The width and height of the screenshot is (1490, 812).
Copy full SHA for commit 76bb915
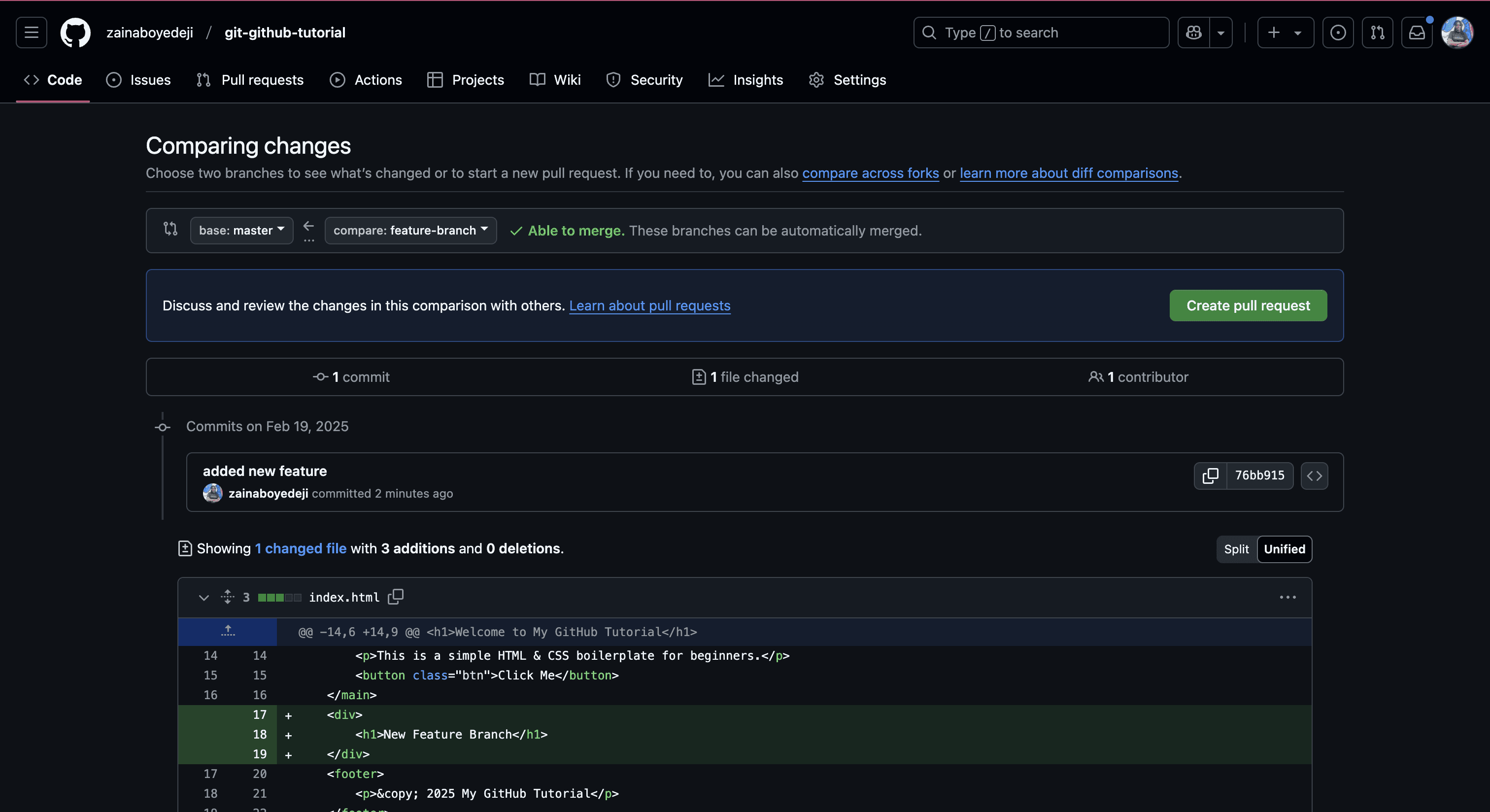(x=1210, y=475)
